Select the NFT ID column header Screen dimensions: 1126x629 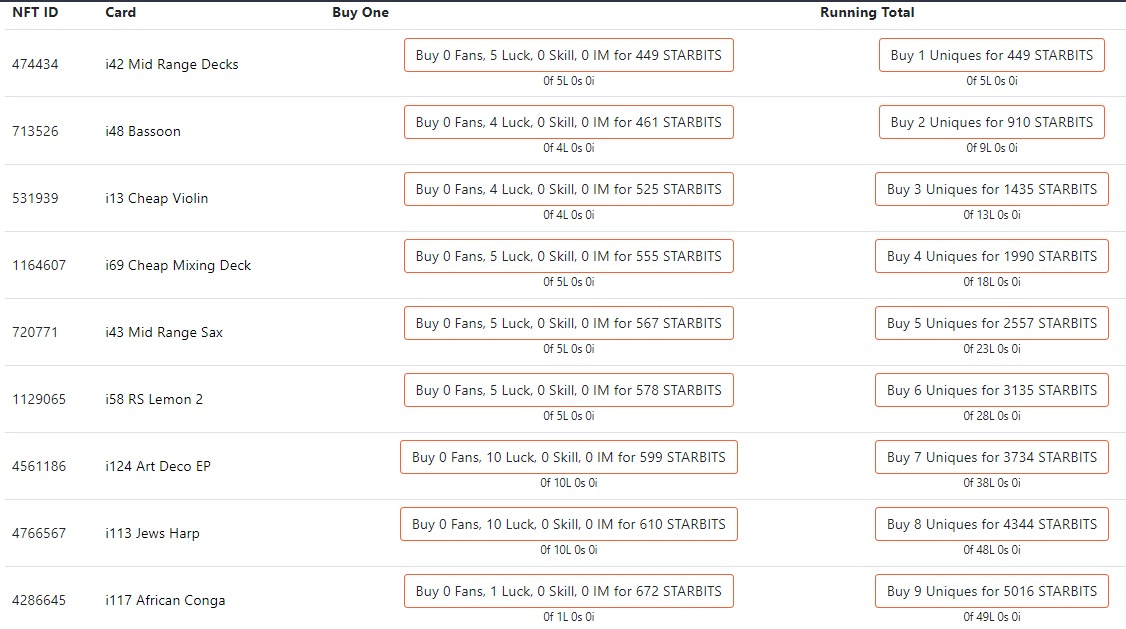click(x=35, y=12)
